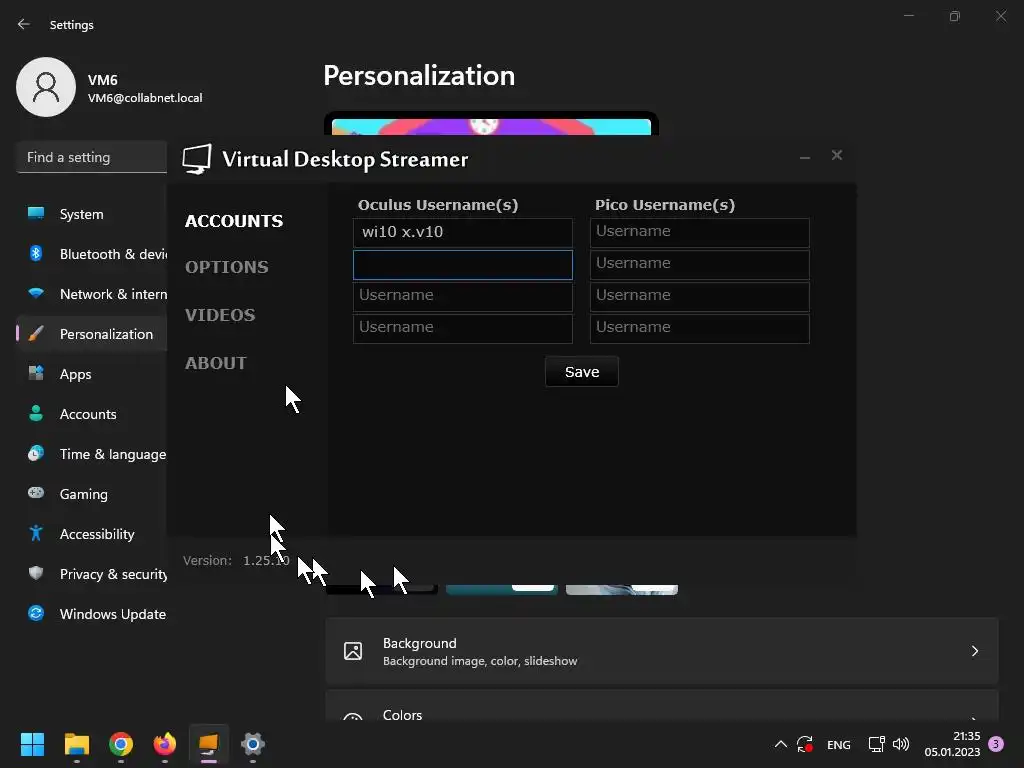Click the Find a setting search box

coord(91,157)
